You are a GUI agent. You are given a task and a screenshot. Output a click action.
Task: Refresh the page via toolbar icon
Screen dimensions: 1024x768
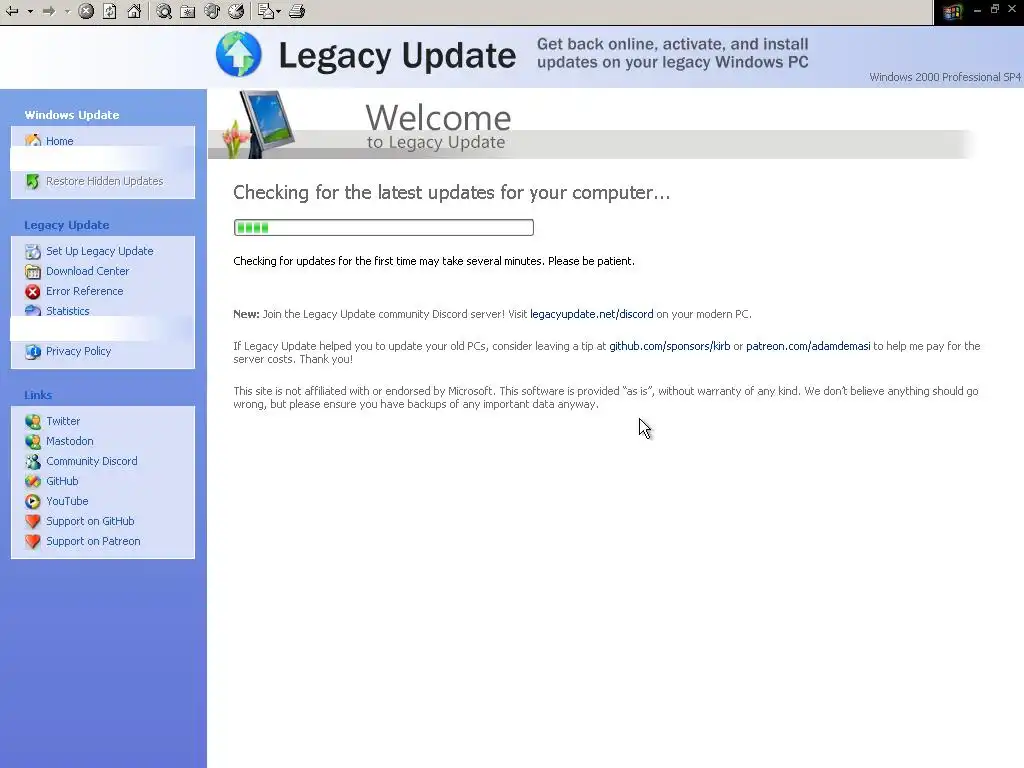tap(110, 11)
